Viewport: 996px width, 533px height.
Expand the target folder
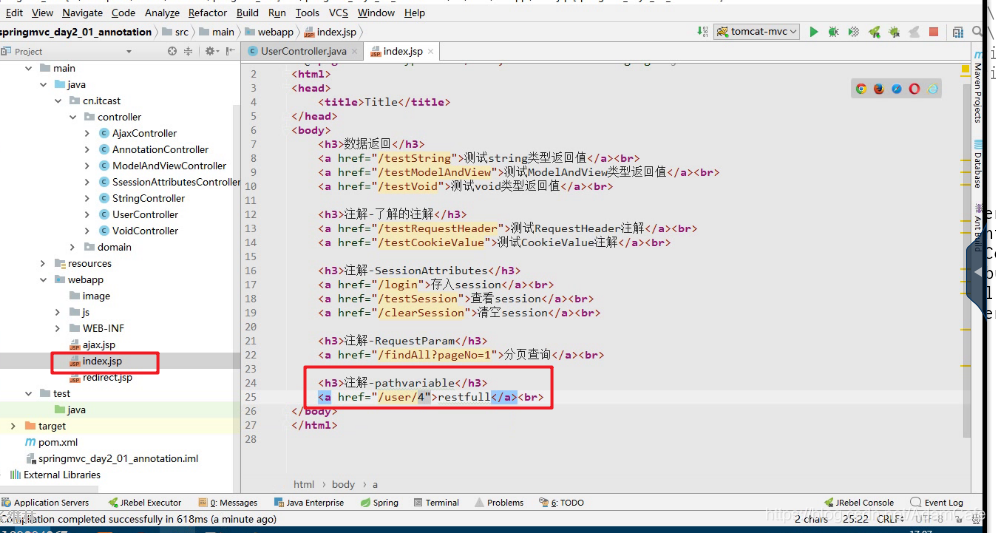(13, 426)
